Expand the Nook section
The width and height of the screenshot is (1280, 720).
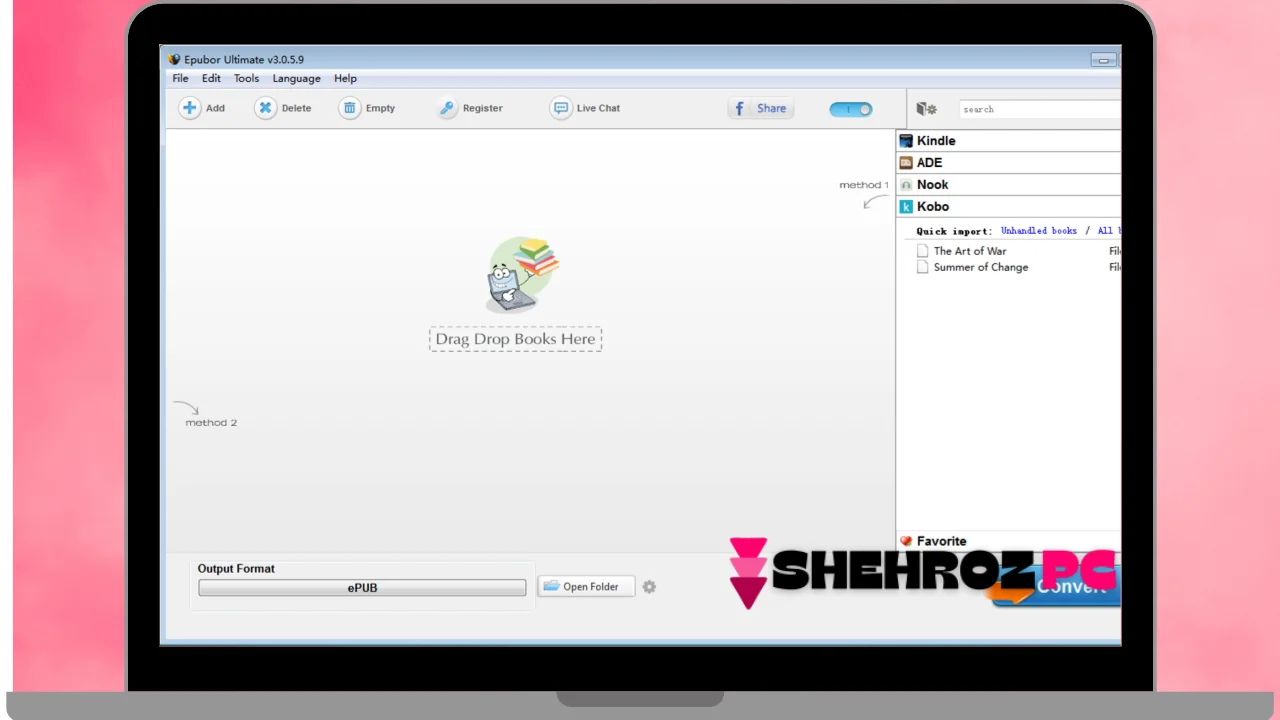(1009, 185)
